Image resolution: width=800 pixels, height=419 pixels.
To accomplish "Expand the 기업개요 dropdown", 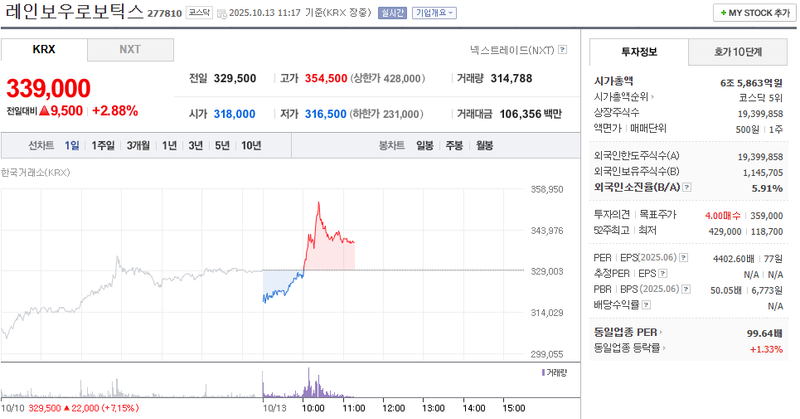I will pyautogui.click(x=435, y=14).
